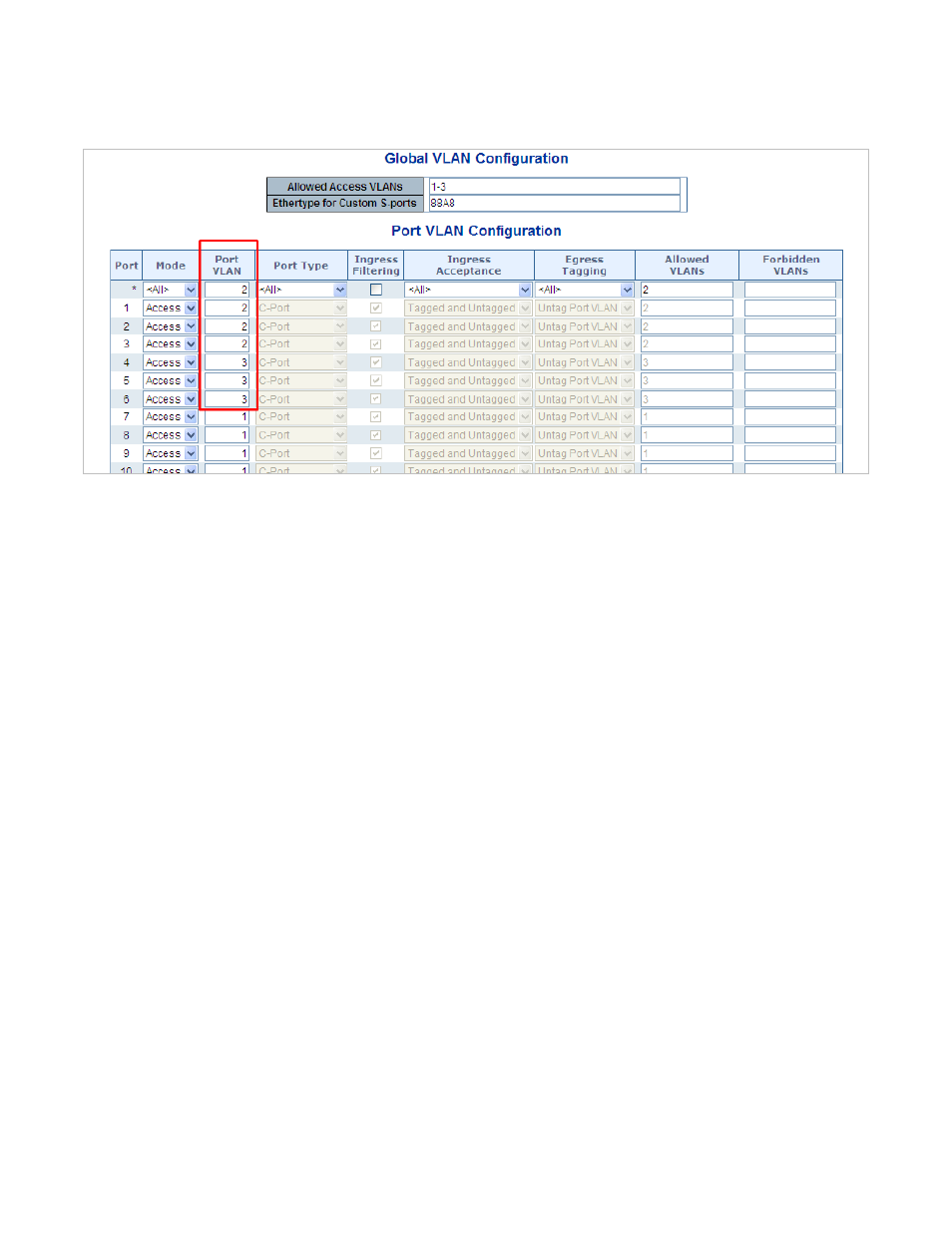Image resolution: width=952 pixels, height=1233 pixels.
Task: Edit Forbidden VLANs field for port 6
Action: pos(790,399)
